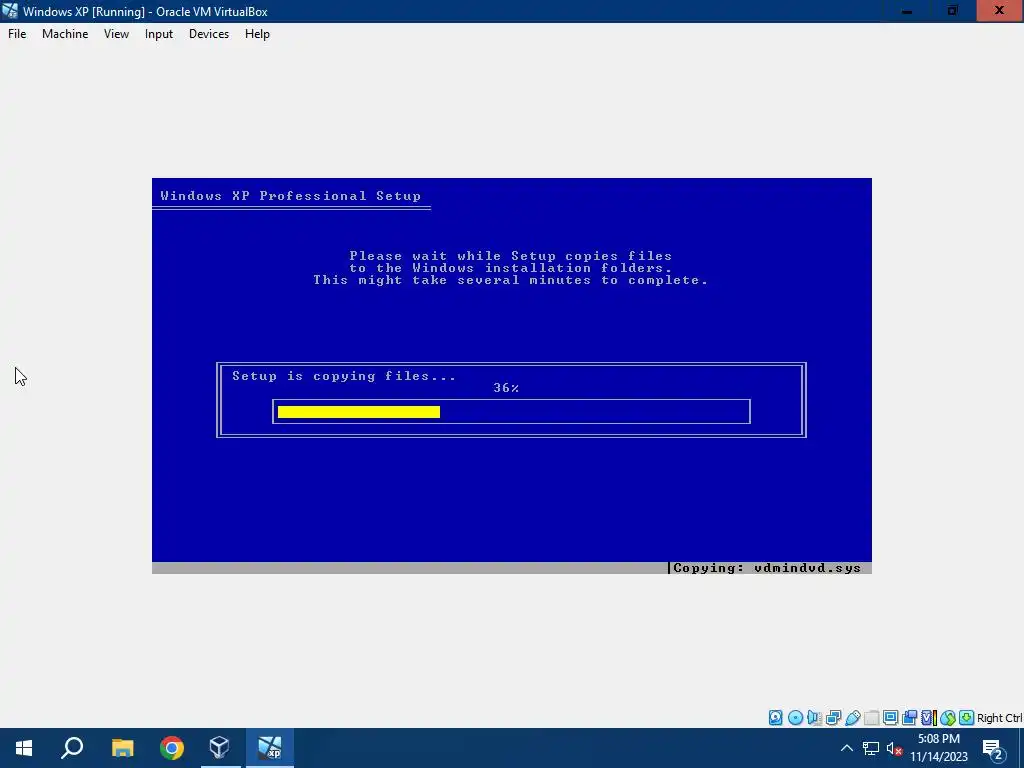Open the File menu
1024x768 pixels.
click(17, 34)
